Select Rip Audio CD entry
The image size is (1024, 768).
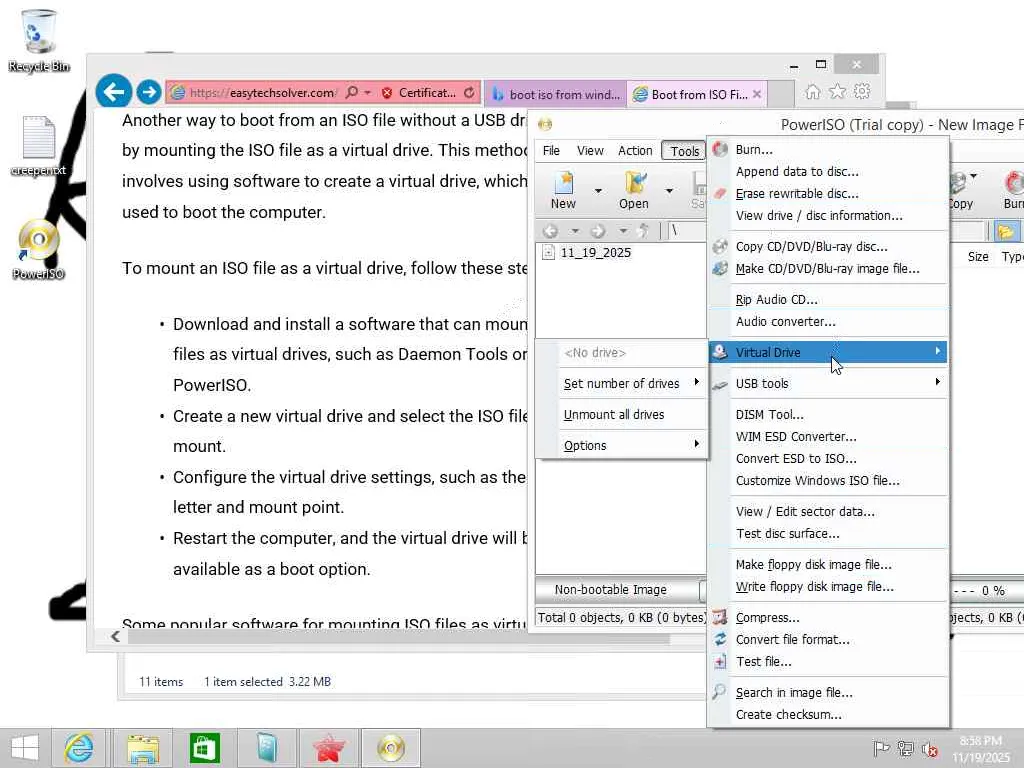(776, 300)
